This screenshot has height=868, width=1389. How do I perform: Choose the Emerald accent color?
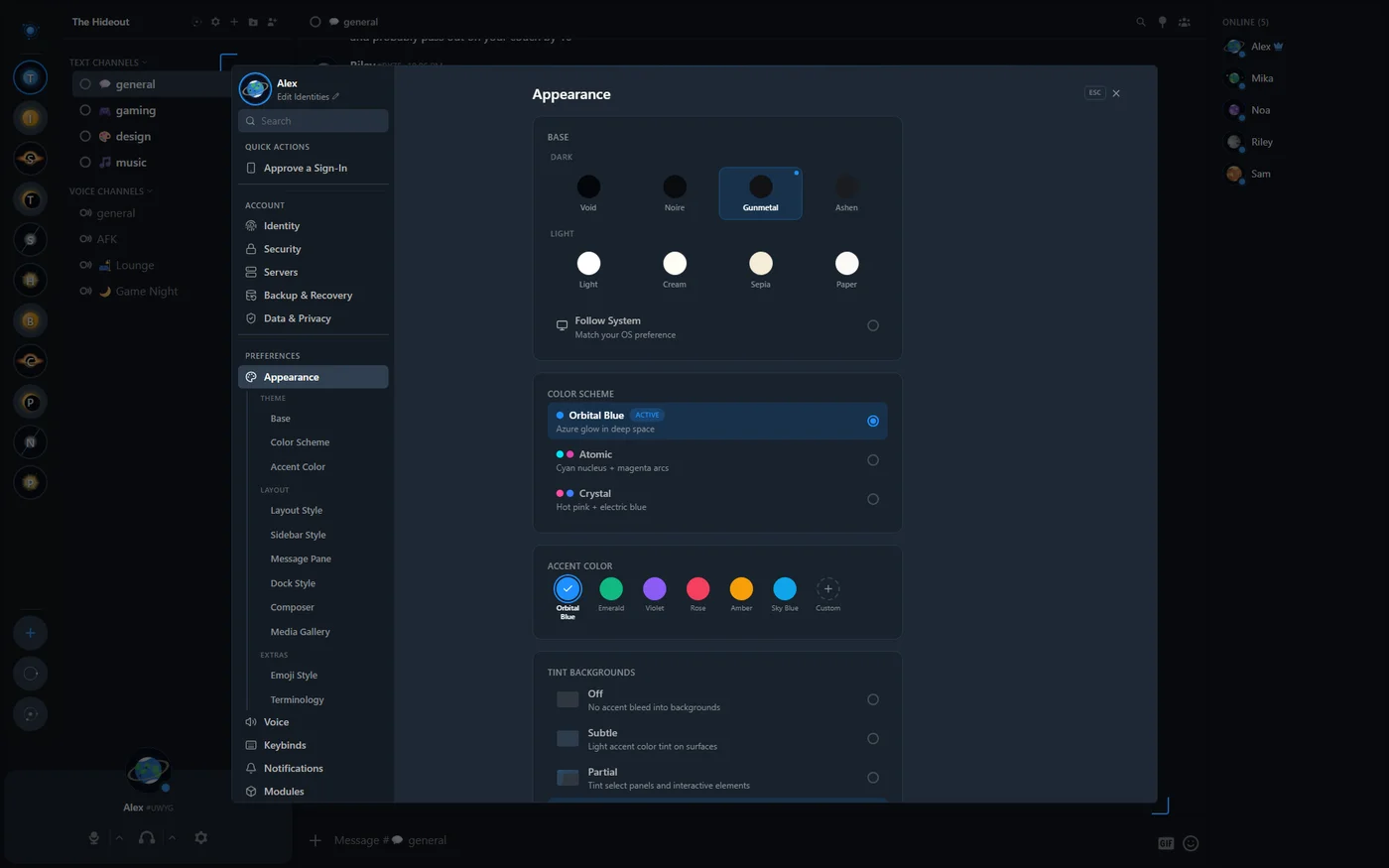click(x=611, y=589)
